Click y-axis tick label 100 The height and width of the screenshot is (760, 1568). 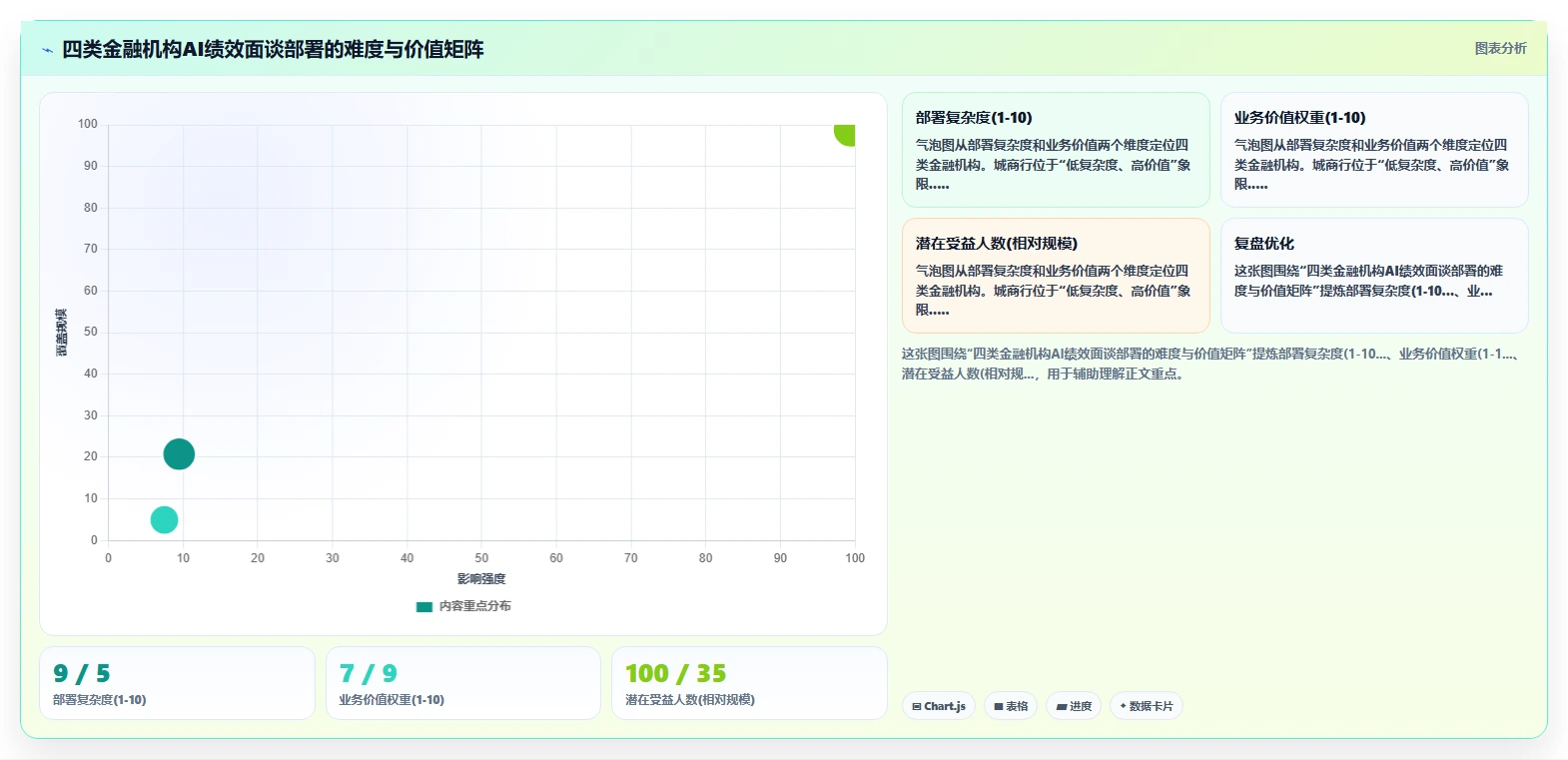[x=88, y=124]
